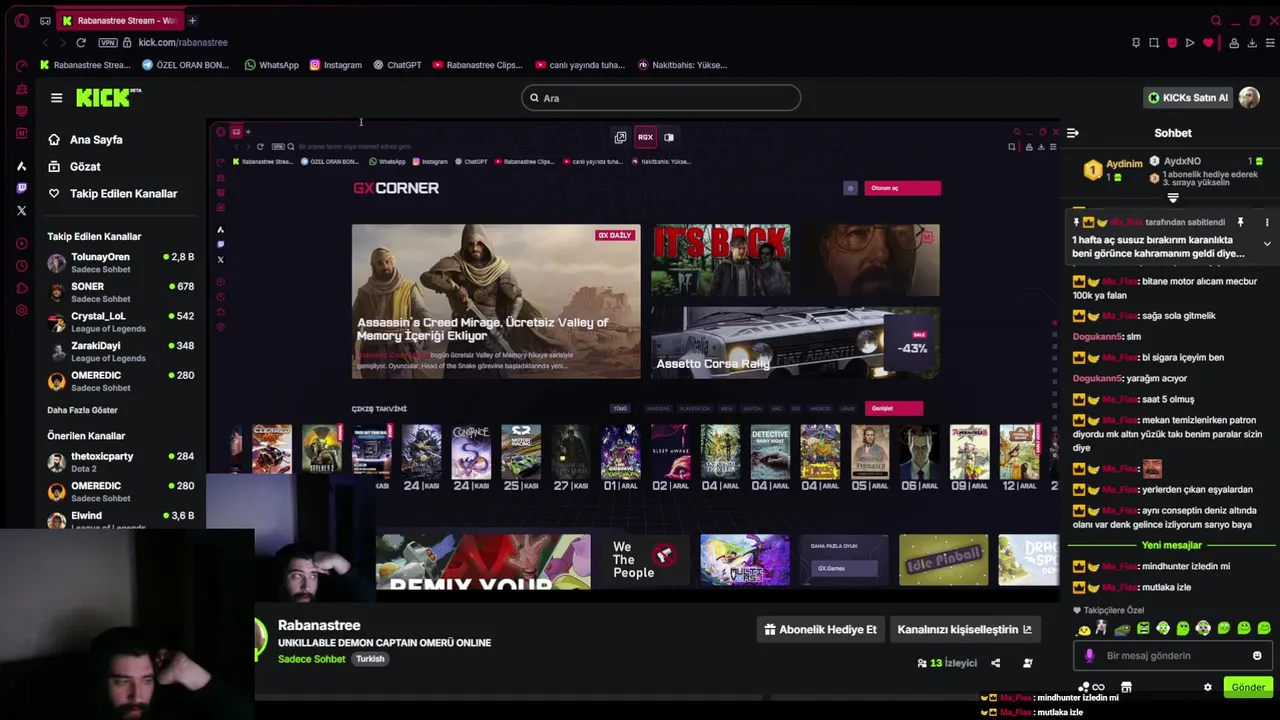Open the ÖZEL ORAN BON bookmark
Image resolution: width=1280 pixels, height=720 pixels.
186,65
